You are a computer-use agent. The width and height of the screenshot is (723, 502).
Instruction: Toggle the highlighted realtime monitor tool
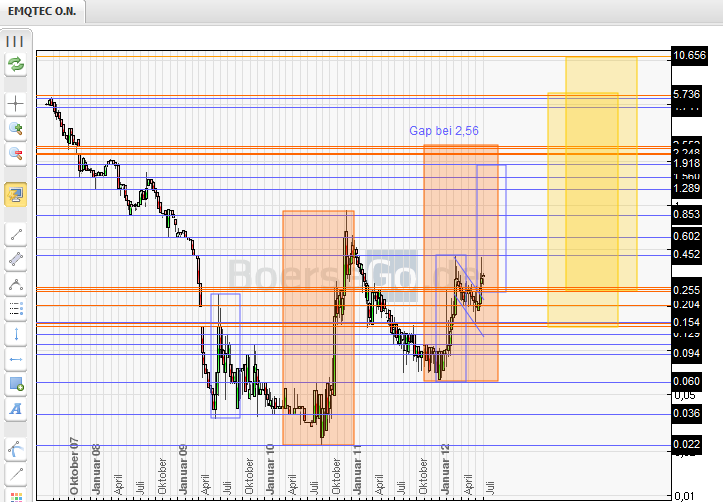pos(16,194)
